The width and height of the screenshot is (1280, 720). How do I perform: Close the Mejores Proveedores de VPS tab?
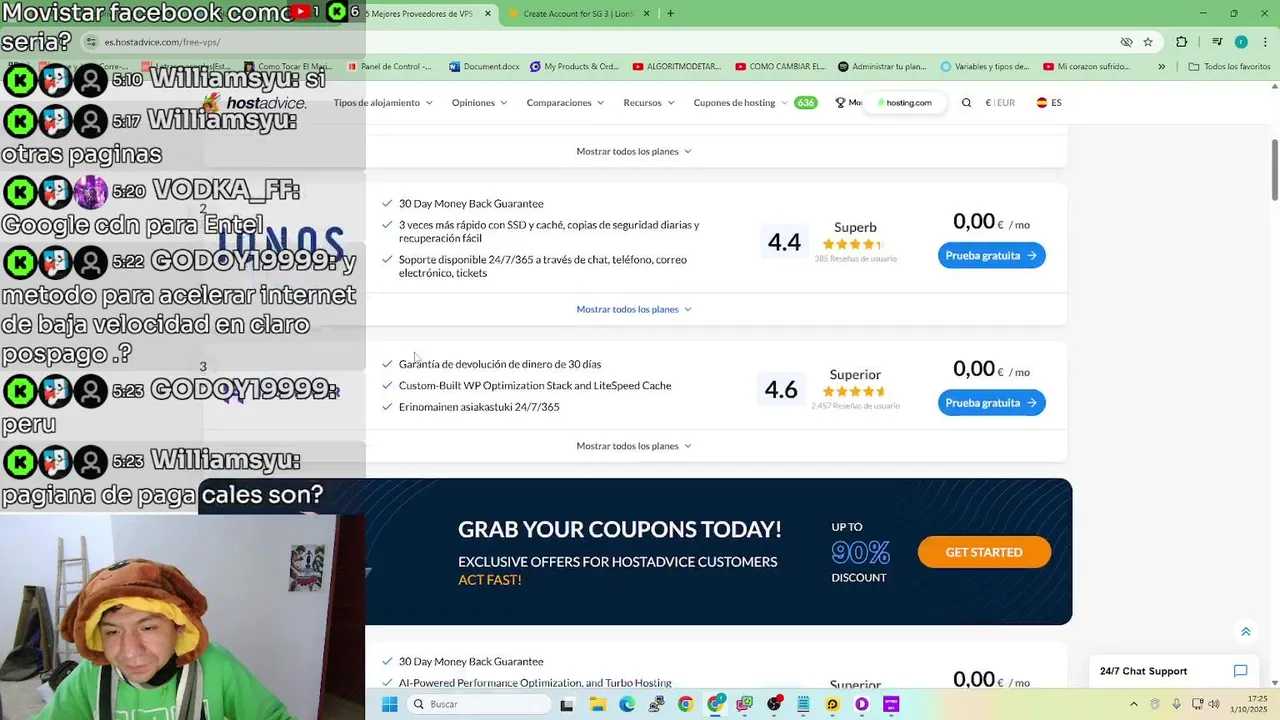[x=487, y=14]
